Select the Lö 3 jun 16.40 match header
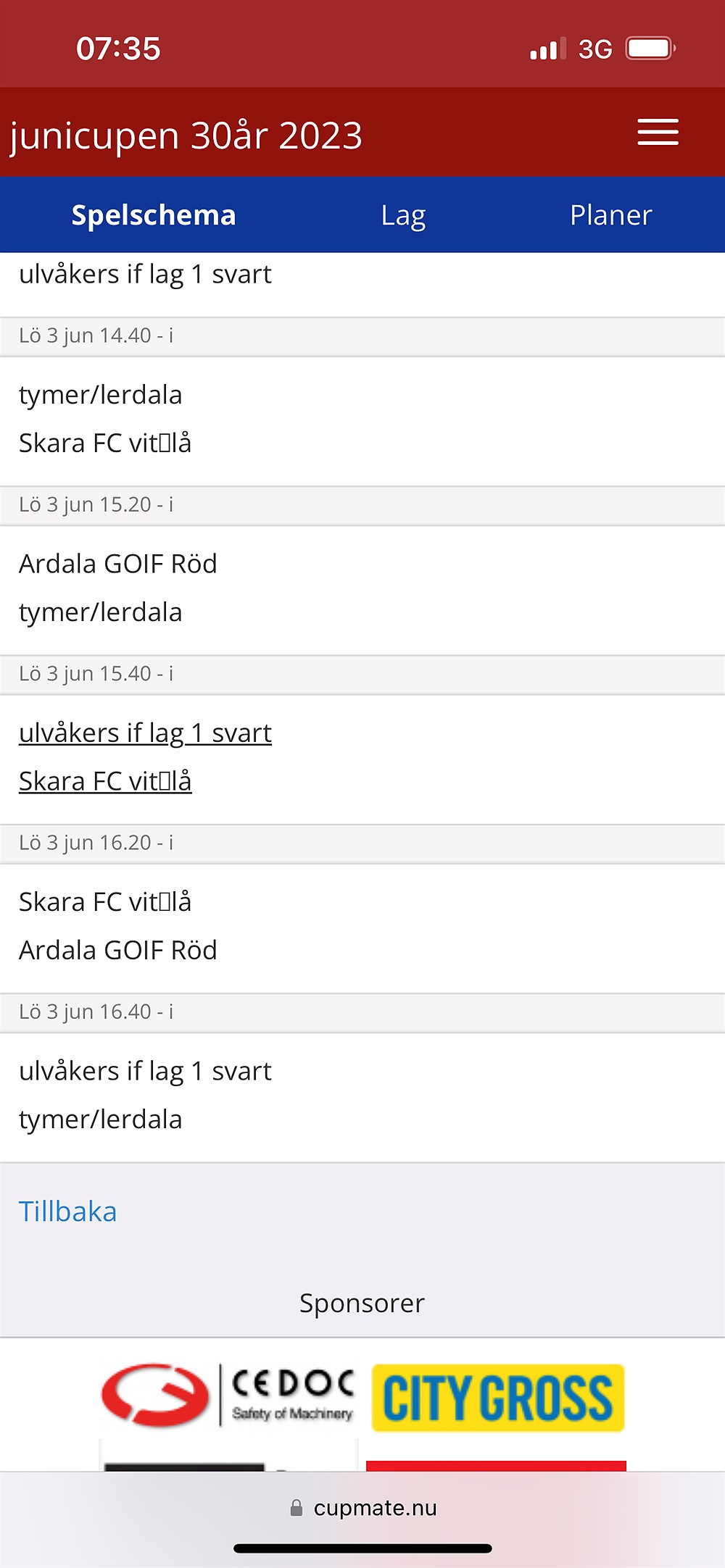The height and width of the screenshot is (1568, 725). [362, 1012]
